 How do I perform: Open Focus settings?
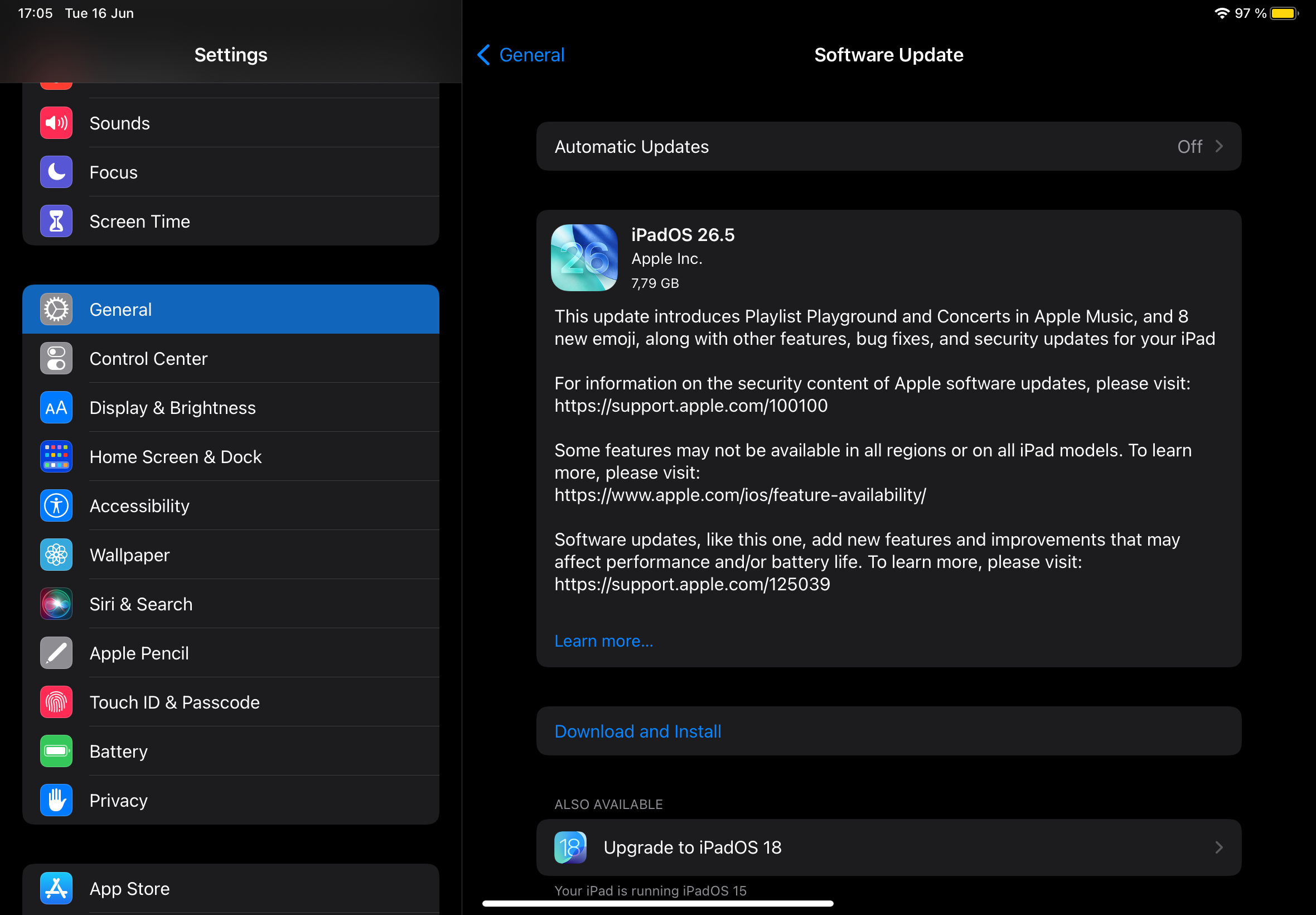[231, 172]
